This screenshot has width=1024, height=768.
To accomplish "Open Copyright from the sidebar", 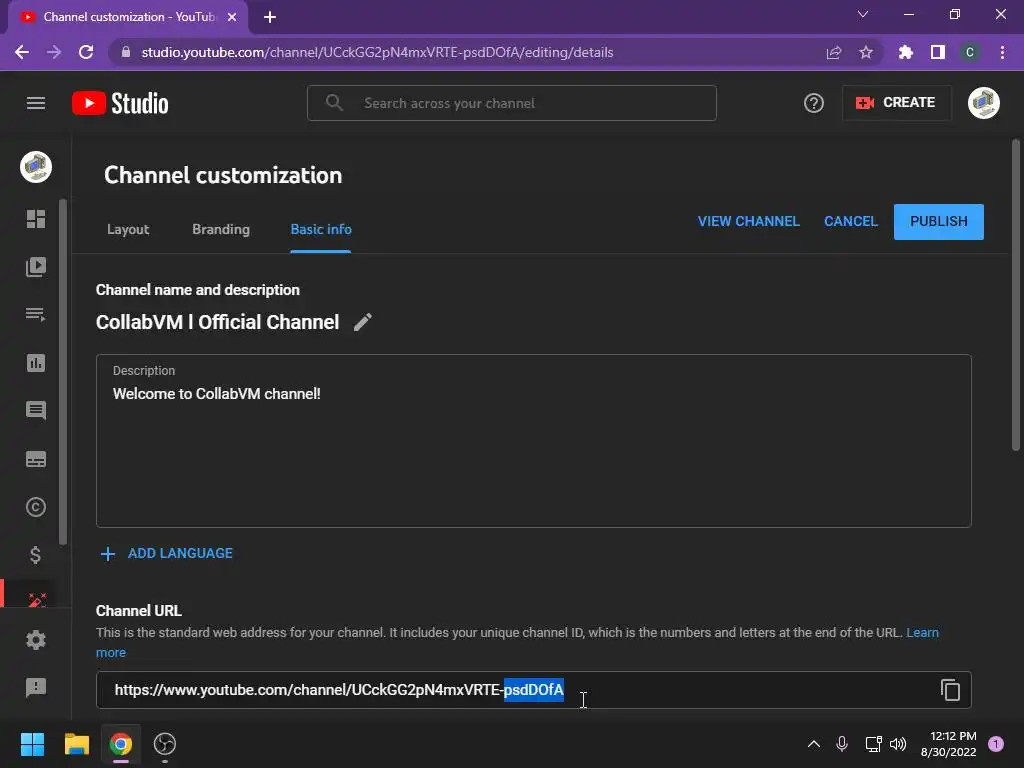I will (36, 507).
